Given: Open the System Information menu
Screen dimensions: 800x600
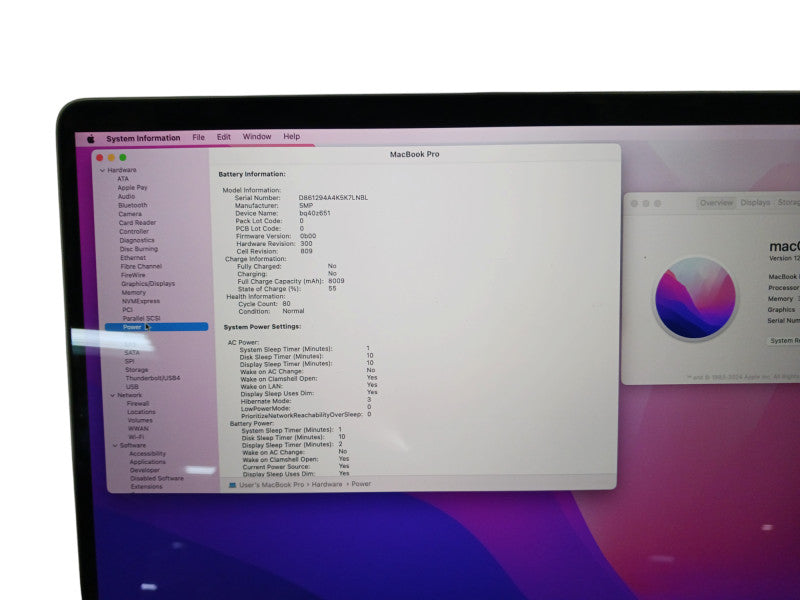Looking at the screenshot, I should click(143, 138).
